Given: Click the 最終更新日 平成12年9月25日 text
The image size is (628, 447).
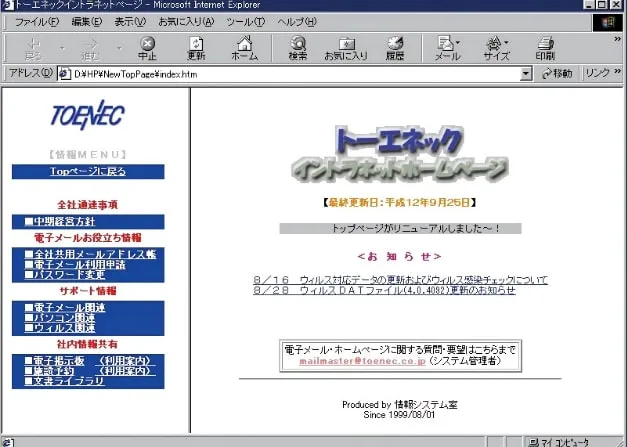Looking at the screenshot, I should pyautogui.click(x=400, y=203).
